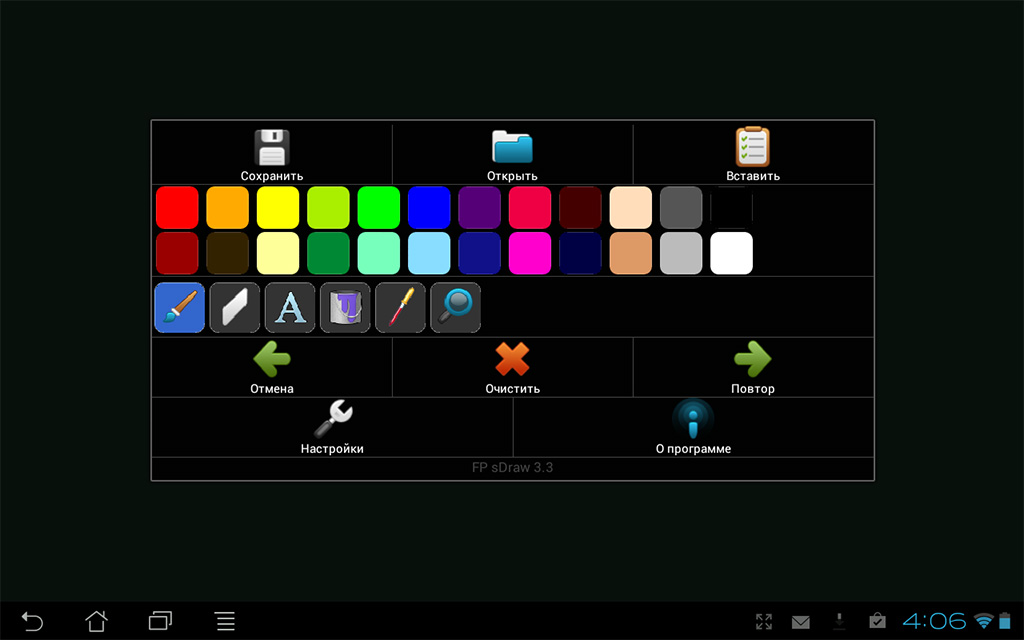Image resolution: width=1024 pixels, height=640 pixels.
Task: Pick the dark green color swatch
Action: pyautogui.click(x=328, y=253)
